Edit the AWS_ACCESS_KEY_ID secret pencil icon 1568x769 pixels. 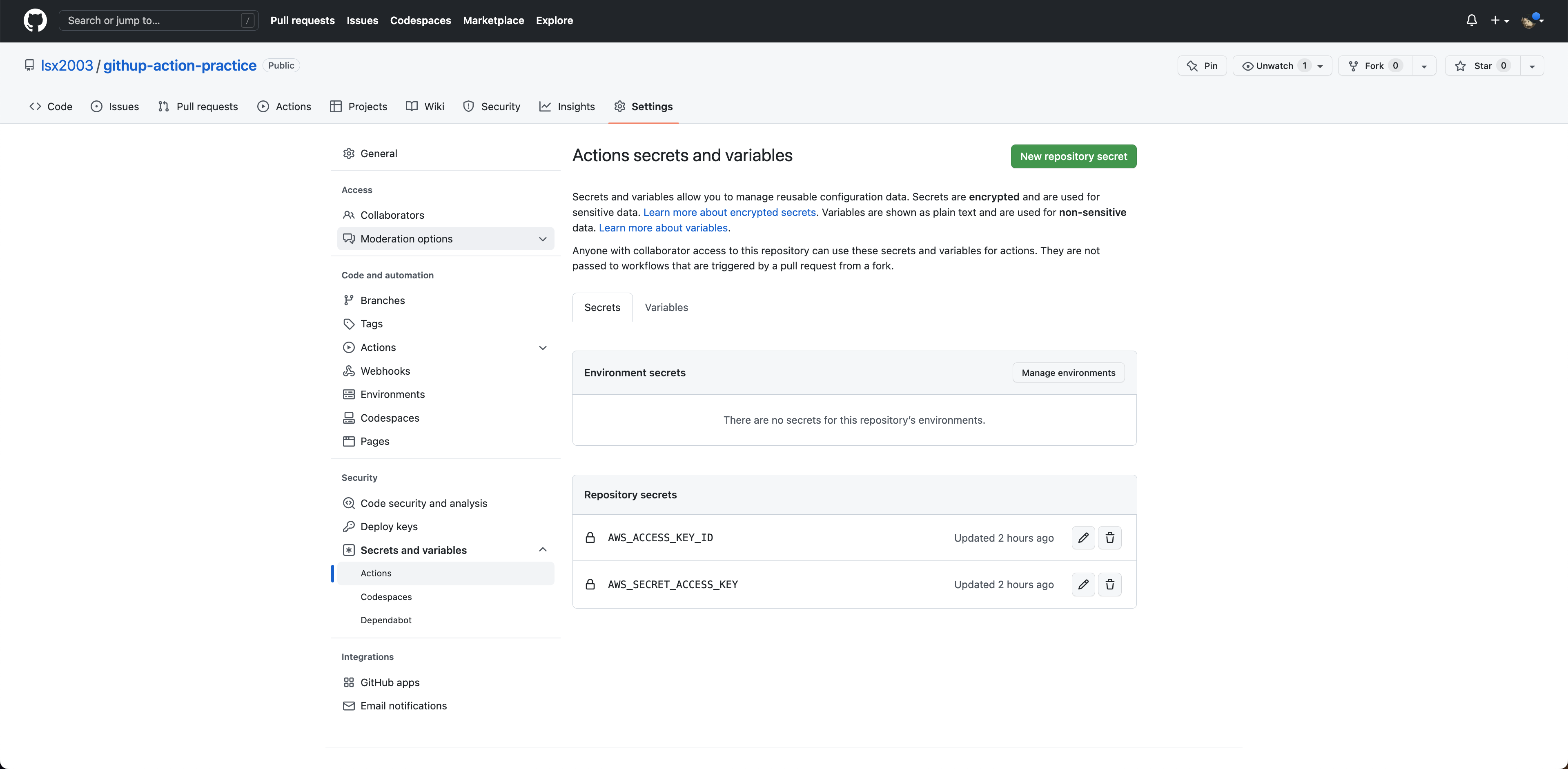pos(1083,538)
